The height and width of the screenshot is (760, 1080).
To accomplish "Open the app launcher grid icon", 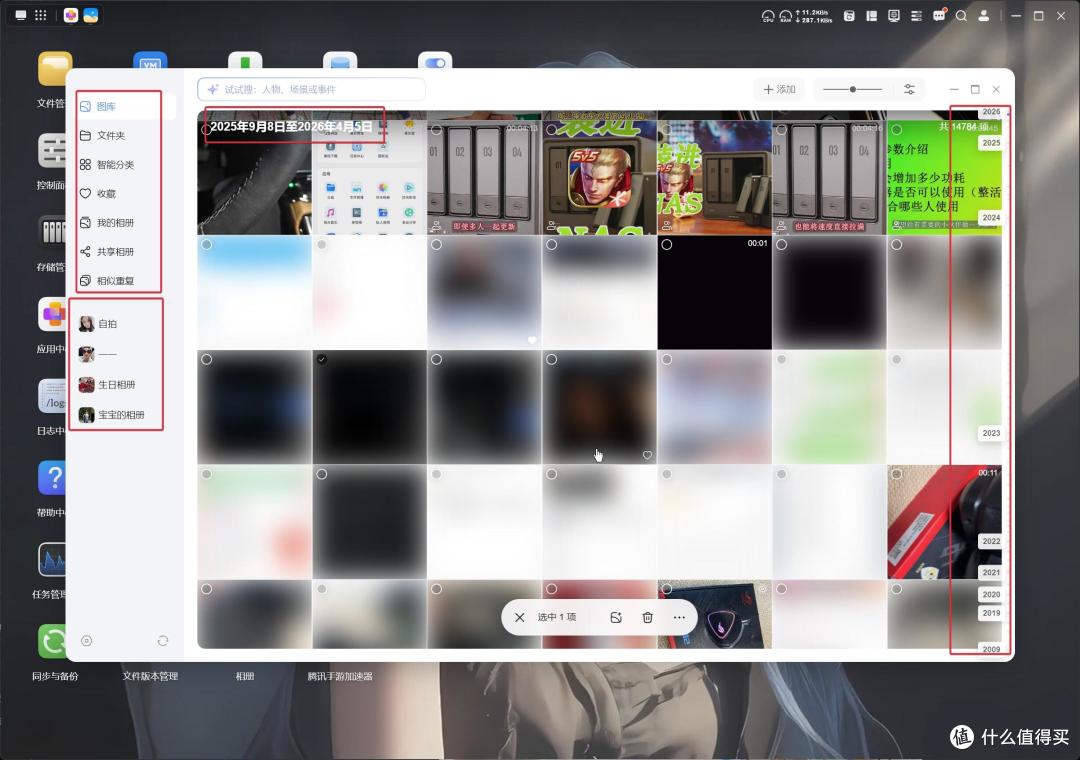I will (x=41, y=15).
